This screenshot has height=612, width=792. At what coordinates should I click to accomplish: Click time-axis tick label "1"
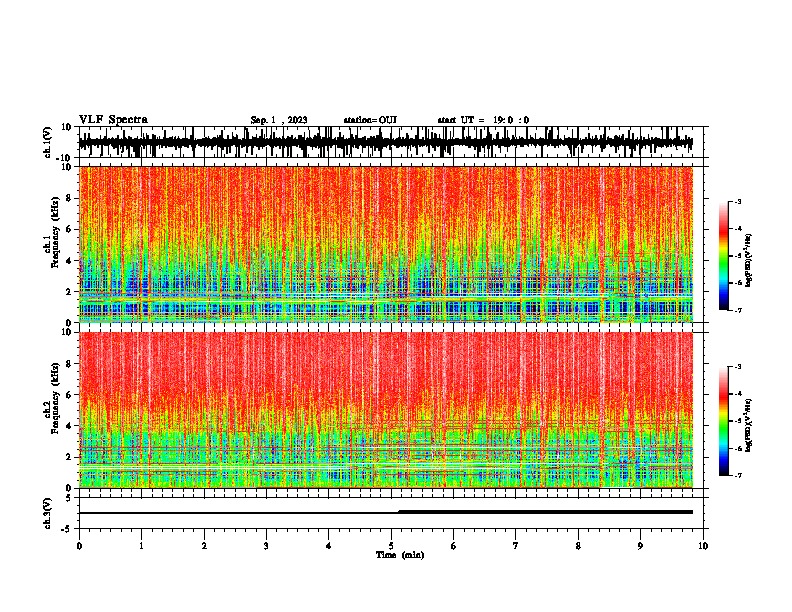(x=141, y=546)
